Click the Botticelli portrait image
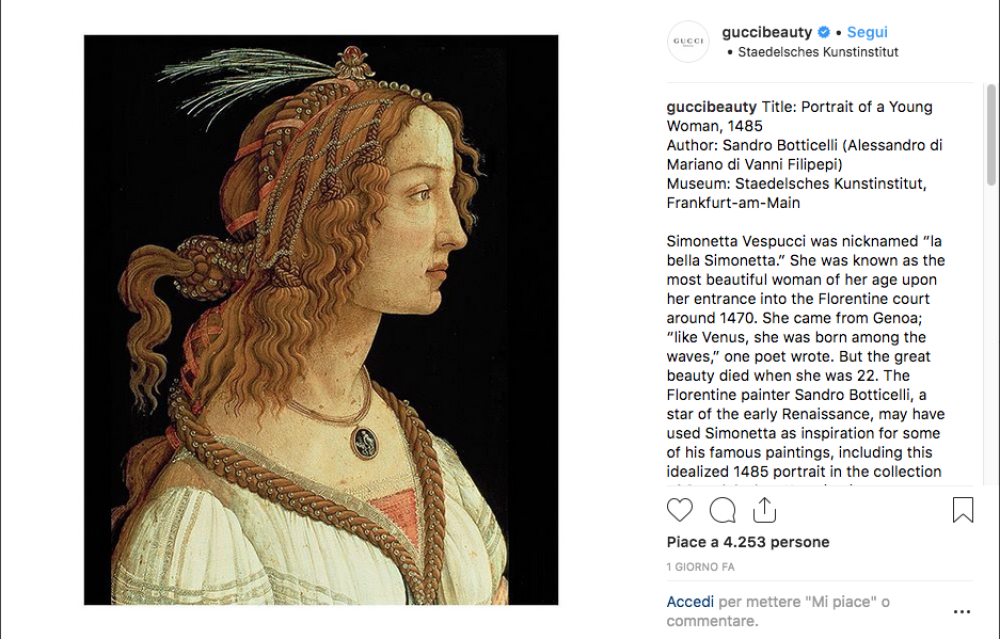 point(321,320)
